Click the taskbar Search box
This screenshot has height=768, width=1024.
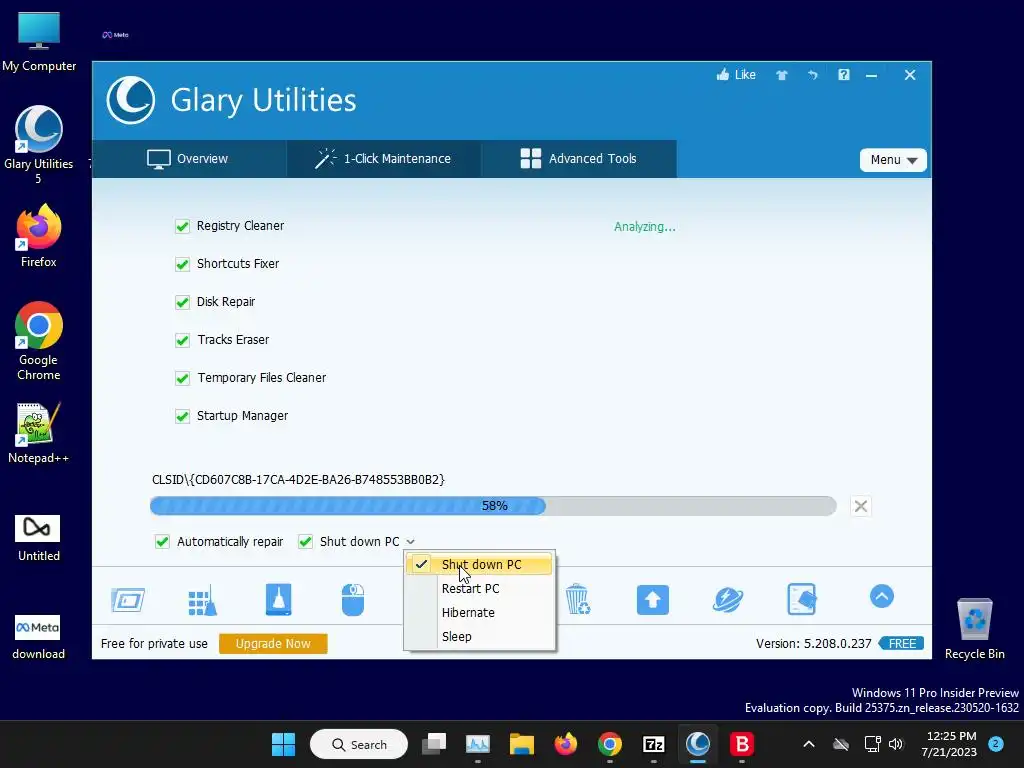[359, 744]
